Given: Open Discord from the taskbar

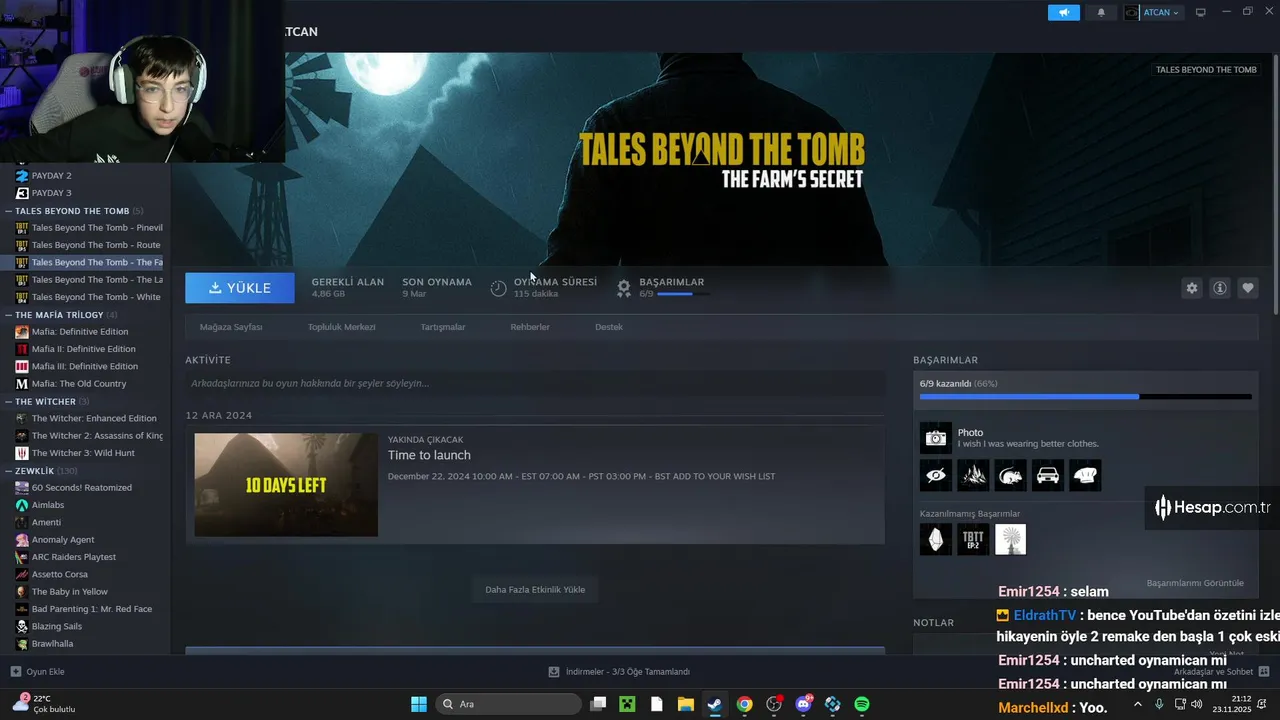Looking at the screenshot, I should [803, 704].
